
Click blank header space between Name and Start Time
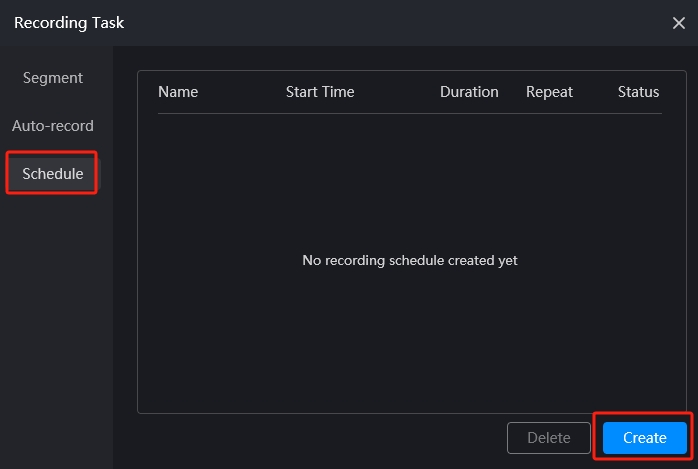(x=242, y=92)
